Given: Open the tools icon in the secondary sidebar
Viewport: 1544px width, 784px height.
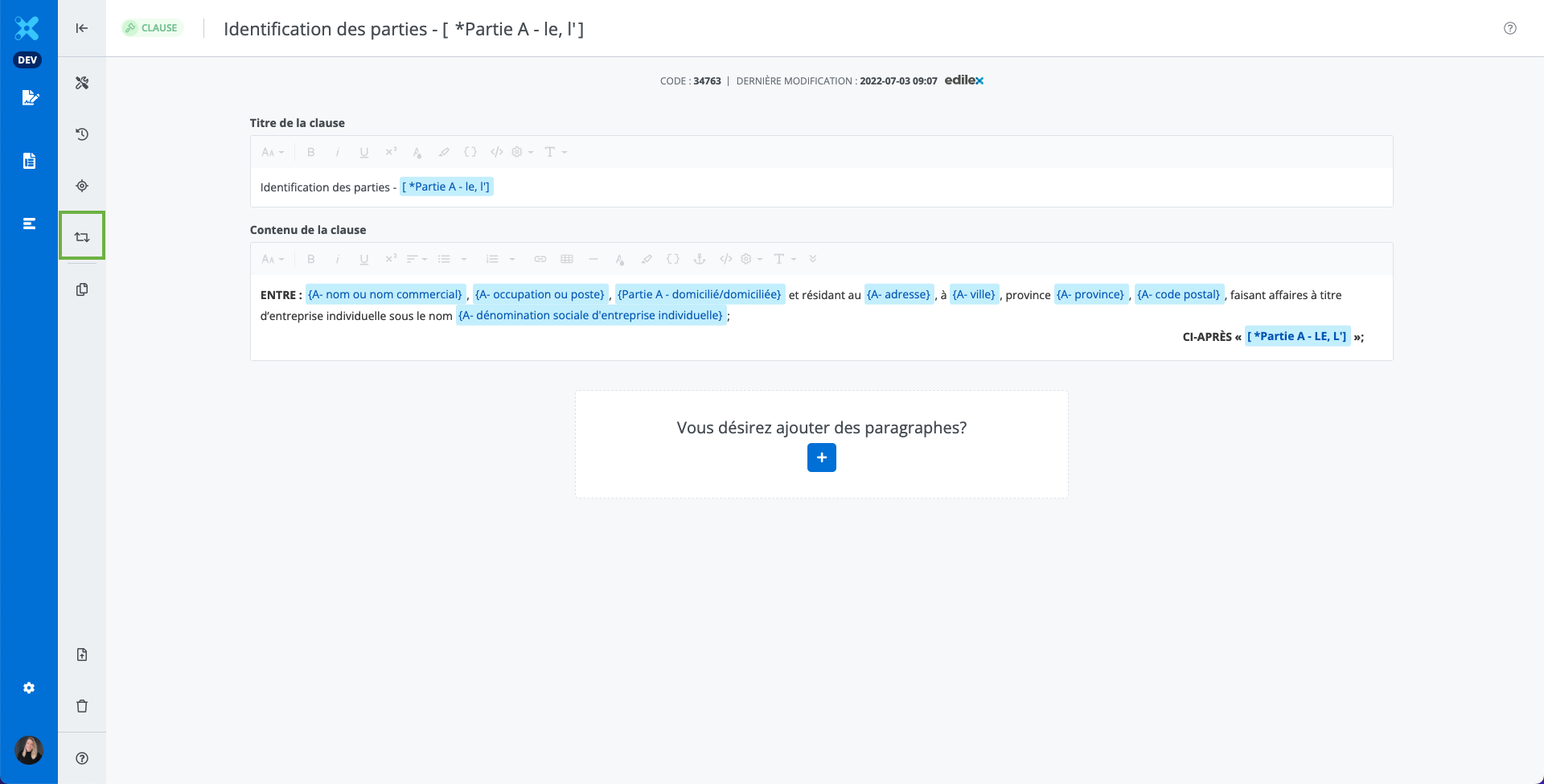Looking at the screenshot, I should point(82,83).
